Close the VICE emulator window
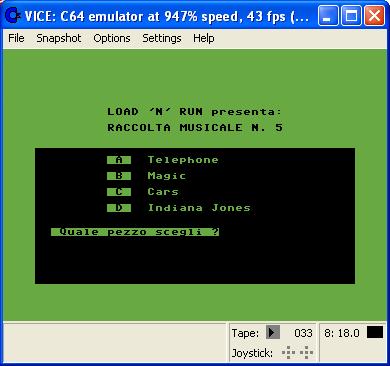Image resolution: width=390 pixels, height=366 pixels. coord(374,15)
